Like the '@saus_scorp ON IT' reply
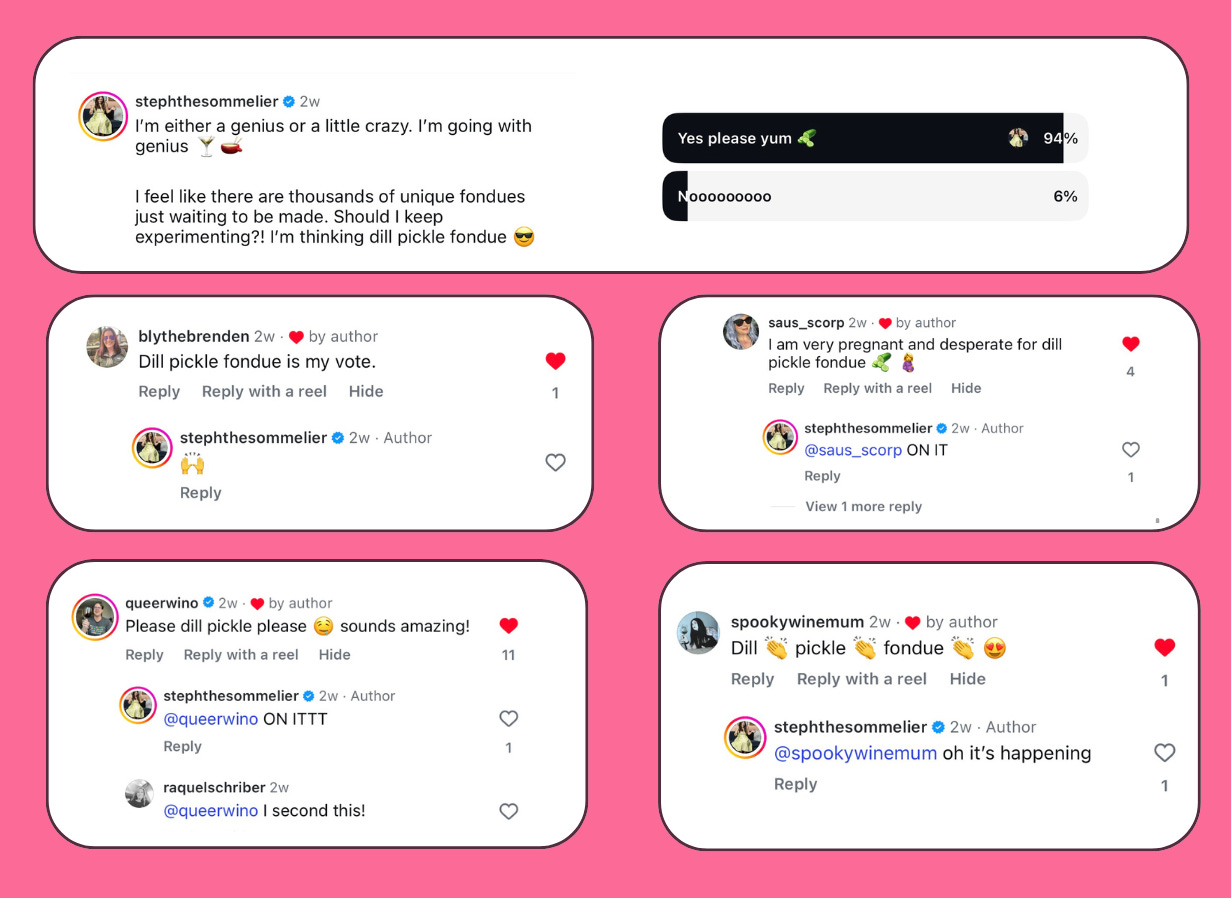 1131,450
